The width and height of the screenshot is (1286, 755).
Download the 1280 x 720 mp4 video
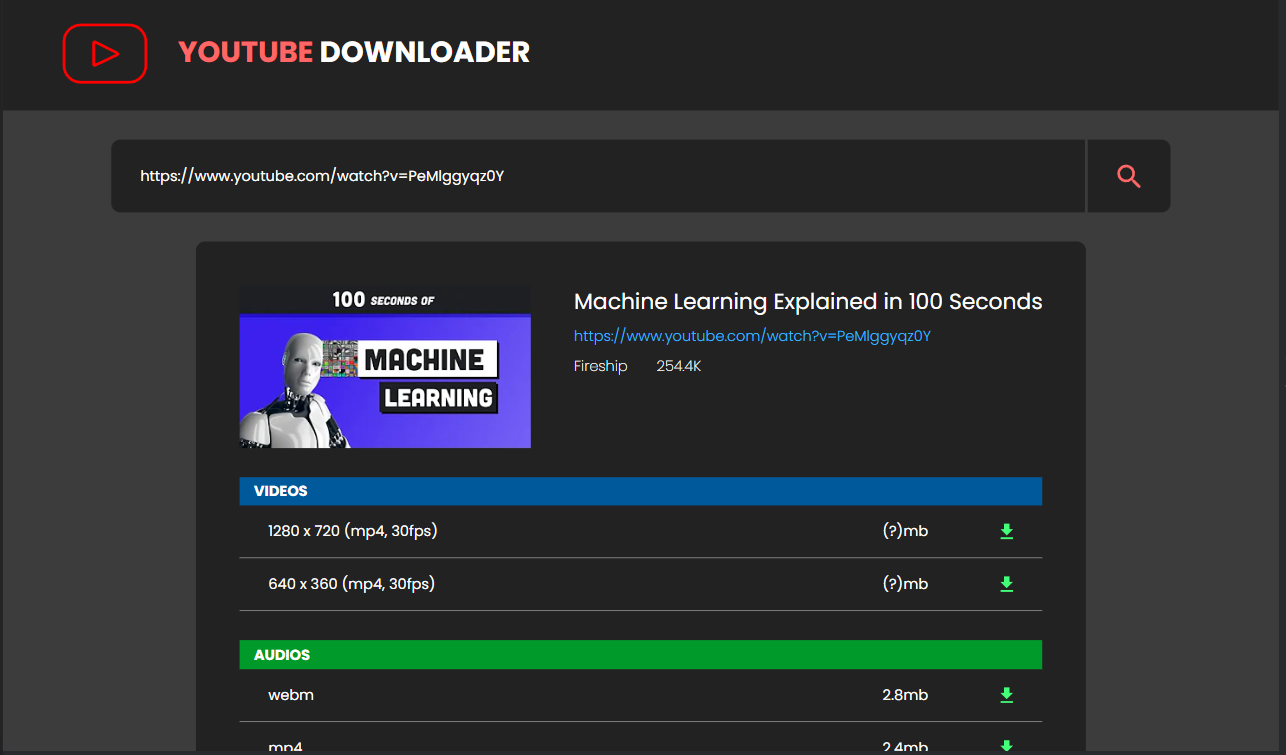(x=1006, y=531)
